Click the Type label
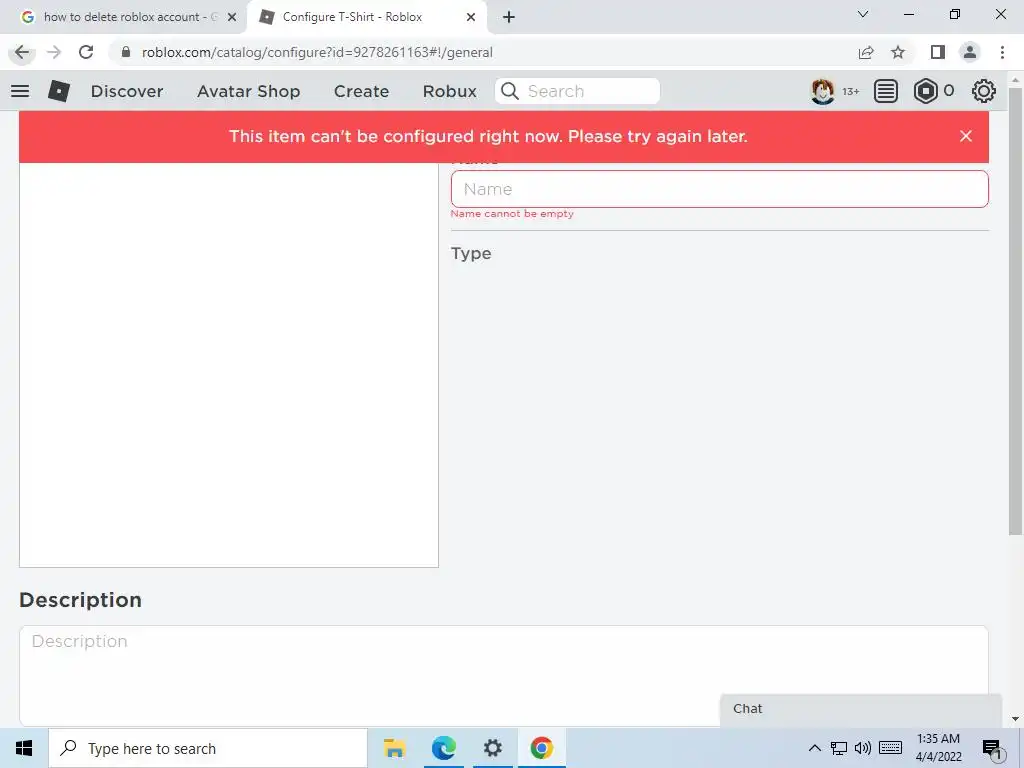Screen dimensions: 1024x768 point(471,253)
